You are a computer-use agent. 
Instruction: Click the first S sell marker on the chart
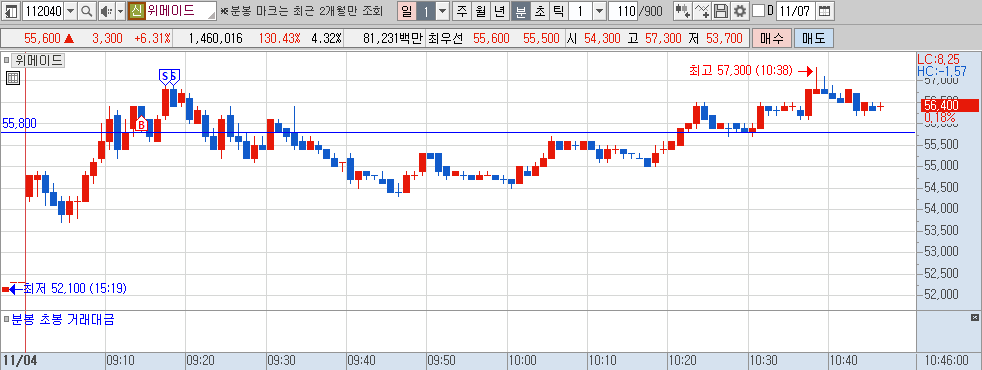(165, 76)
